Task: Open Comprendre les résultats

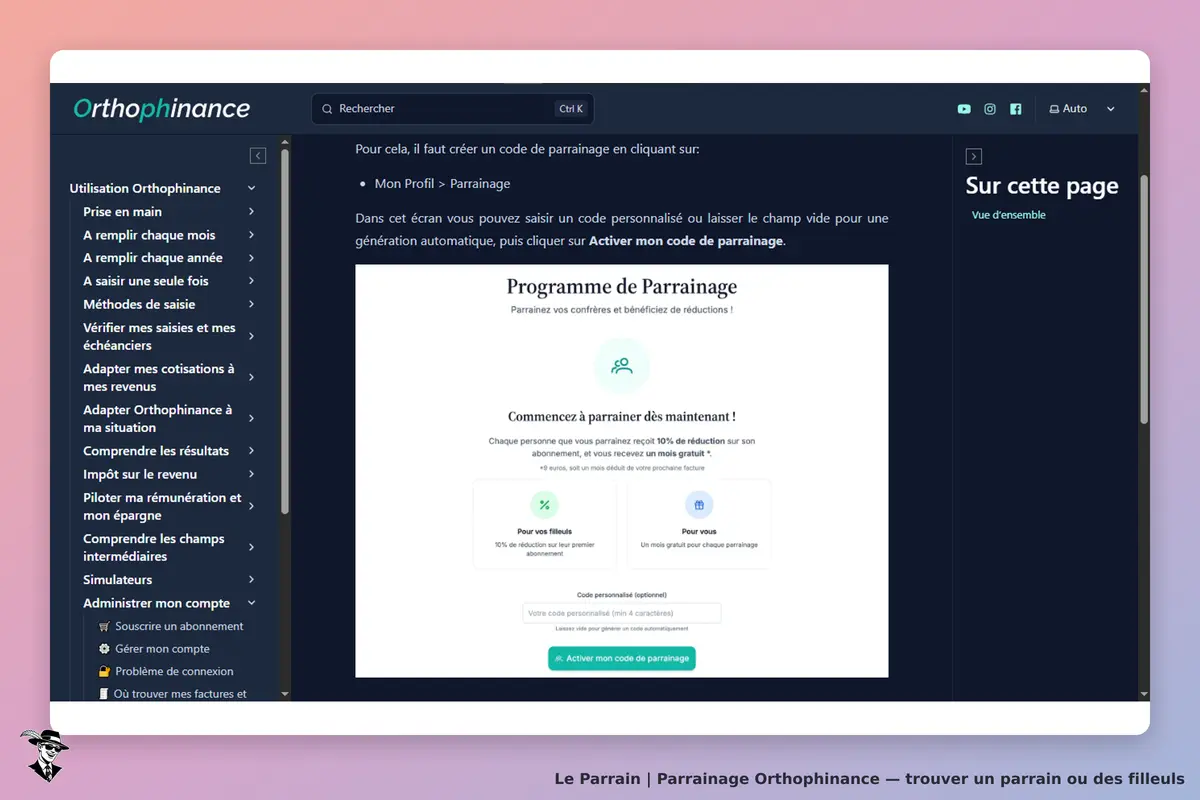Action: 156,451
